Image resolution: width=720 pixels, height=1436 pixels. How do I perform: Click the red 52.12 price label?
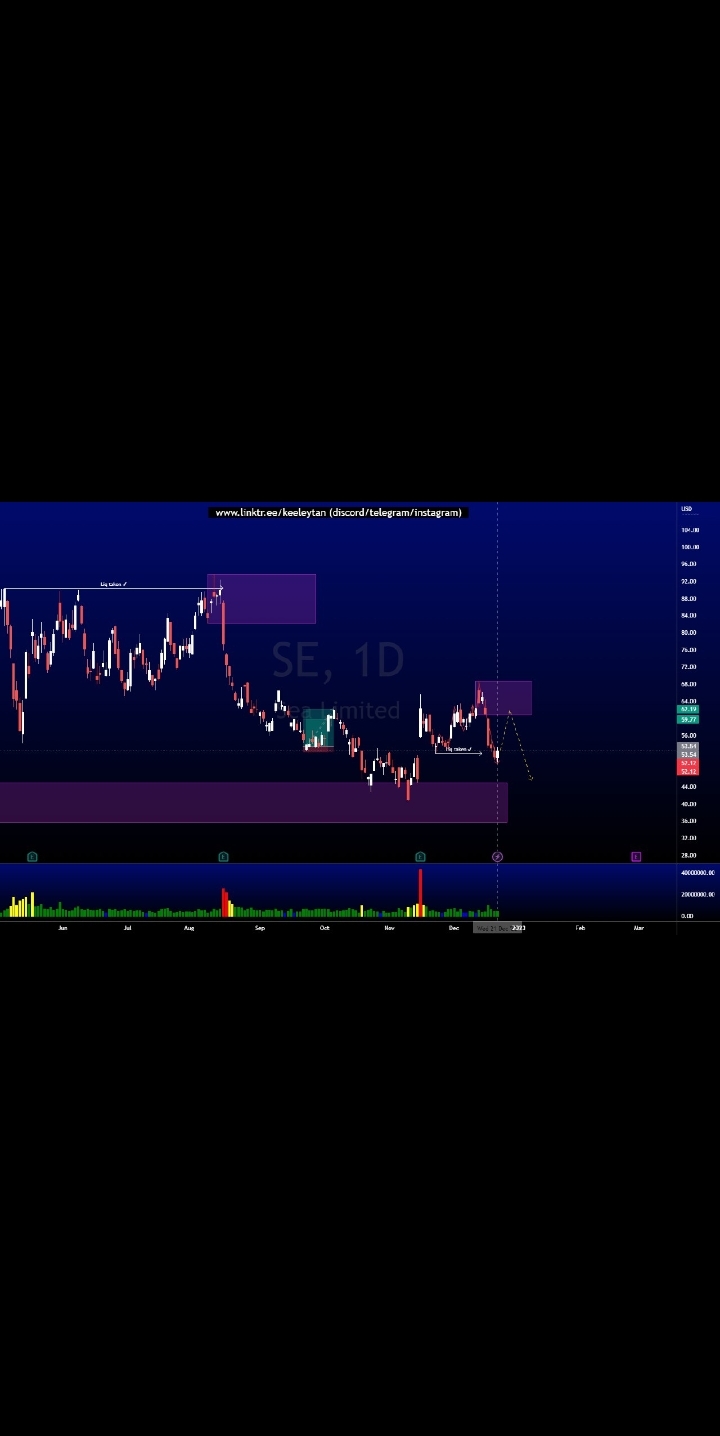[x=688, y=772]
